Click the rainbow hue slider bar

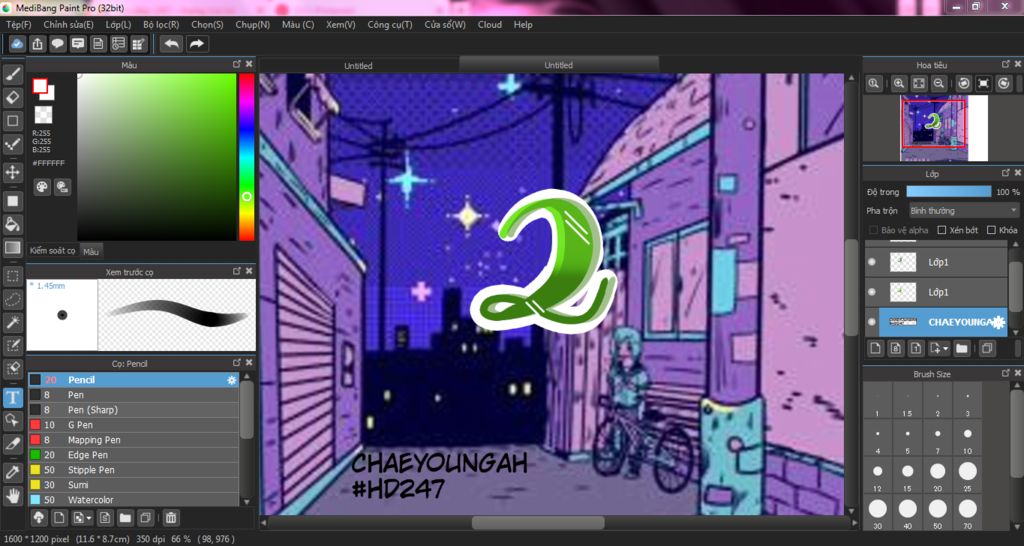pos(246,157)
